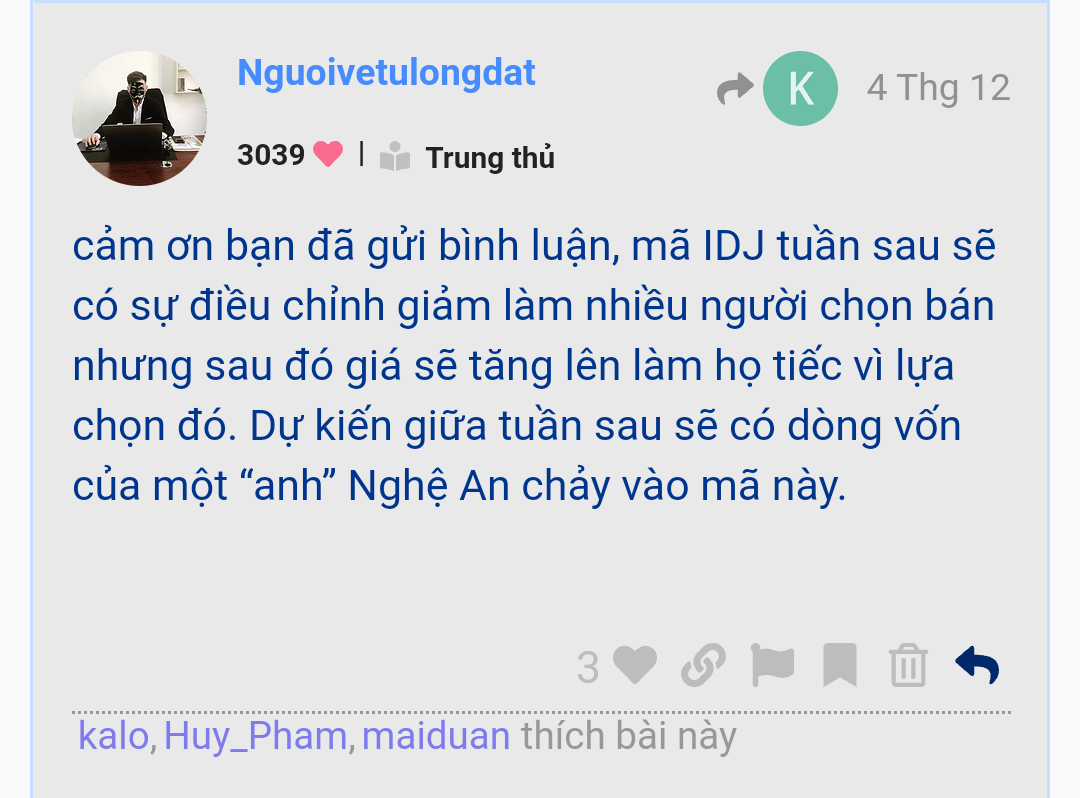Viewport: 1080px width, 798px height.
Task: Delete the post using the trash icon
Action: [x=908, y=665]
